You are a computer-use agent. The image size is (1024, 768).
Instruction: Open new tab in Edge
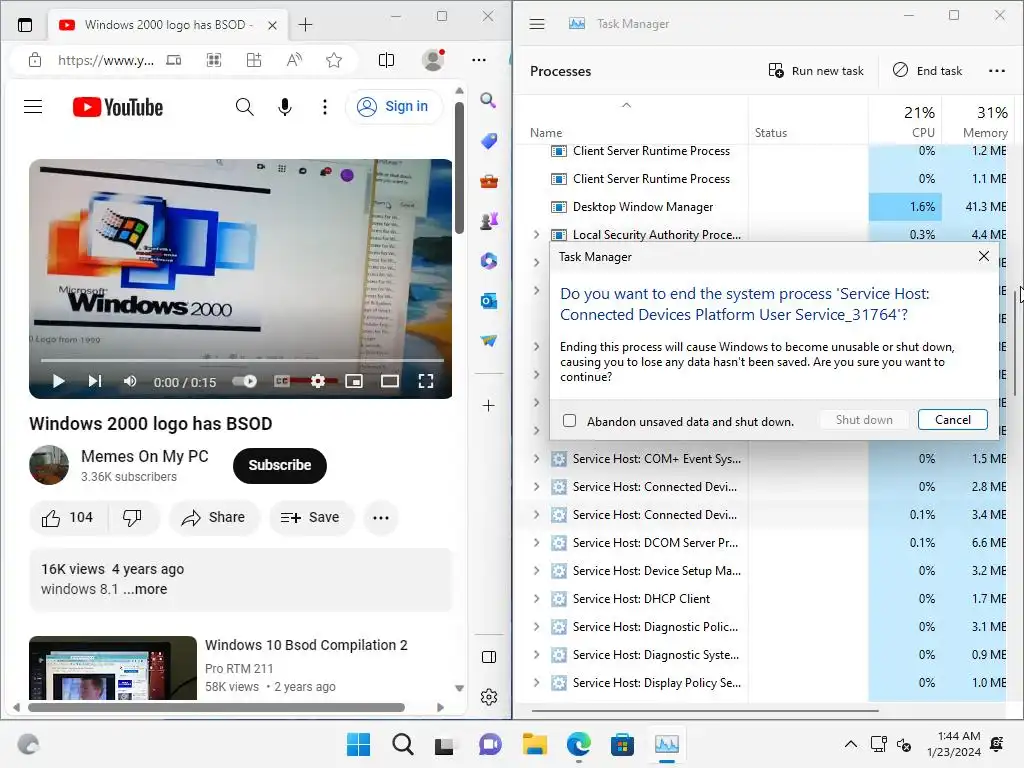point(305,25)
